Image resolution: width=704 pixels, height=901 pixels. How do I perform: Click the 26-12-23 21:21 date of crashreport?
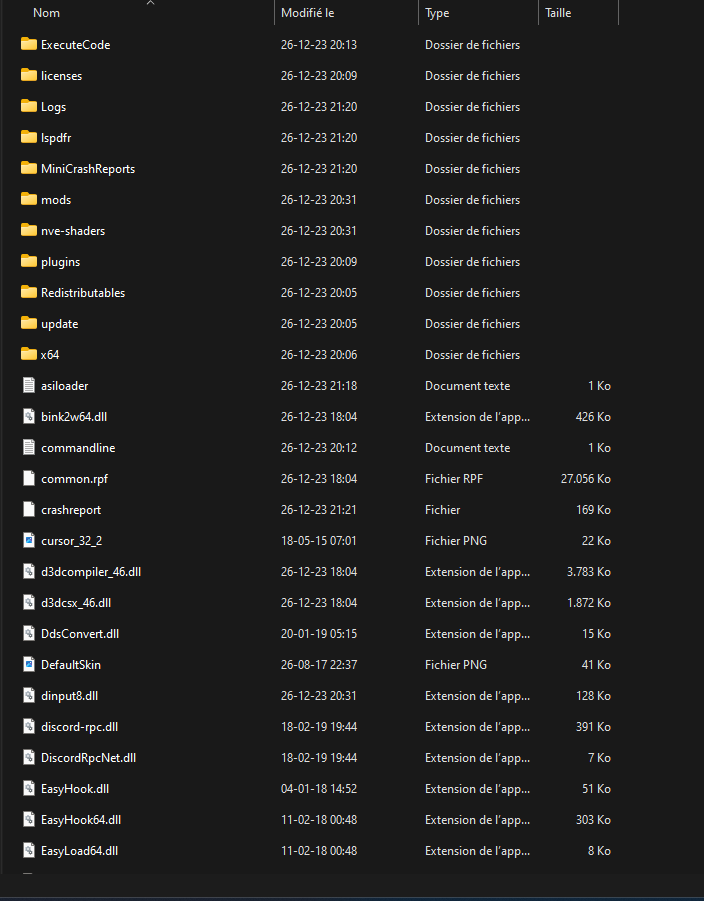pos(318,510)
